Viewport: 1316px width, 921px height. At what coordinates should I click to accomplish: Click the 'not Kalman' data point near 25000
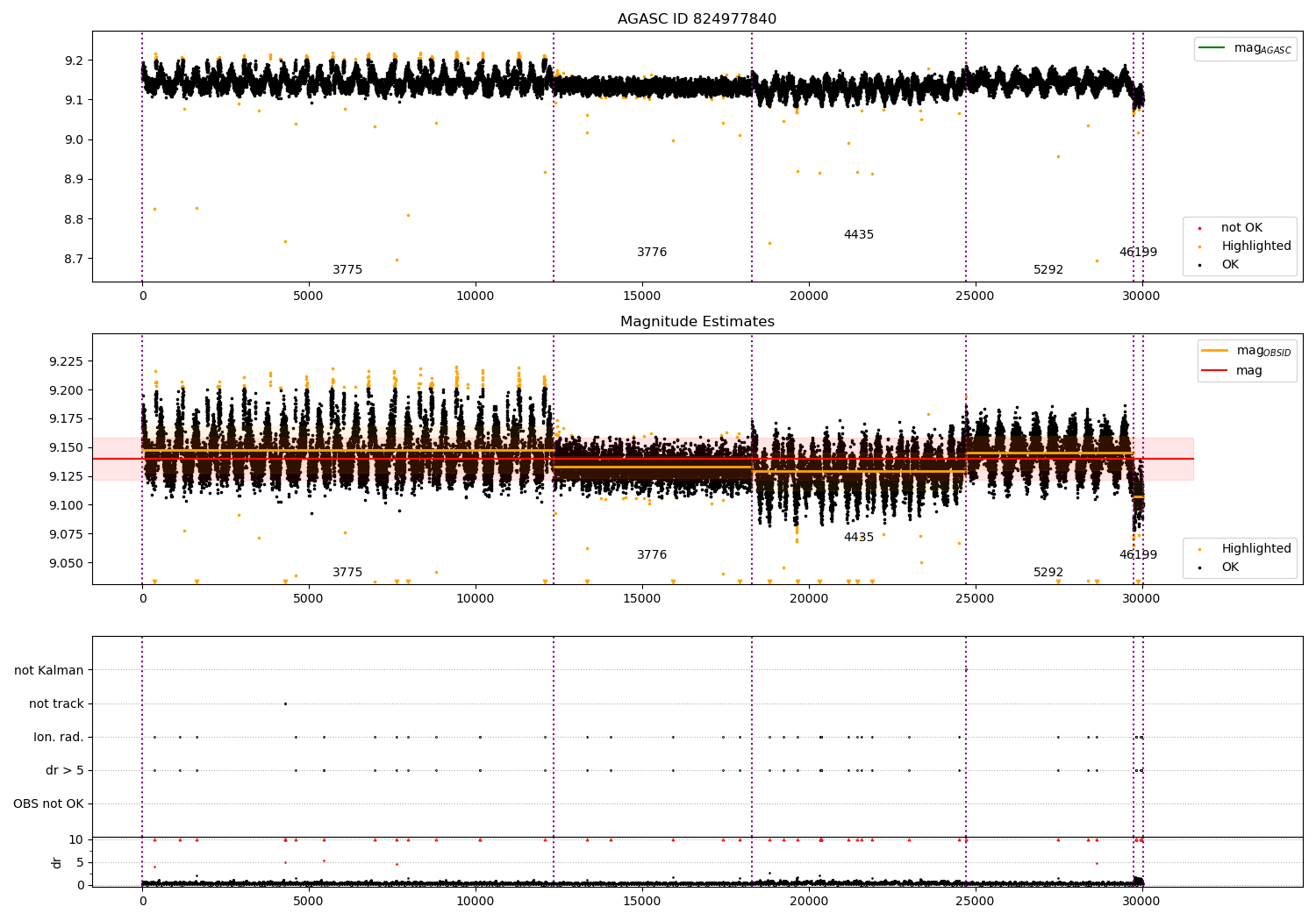pyautogui.click(x=966, y=670)
